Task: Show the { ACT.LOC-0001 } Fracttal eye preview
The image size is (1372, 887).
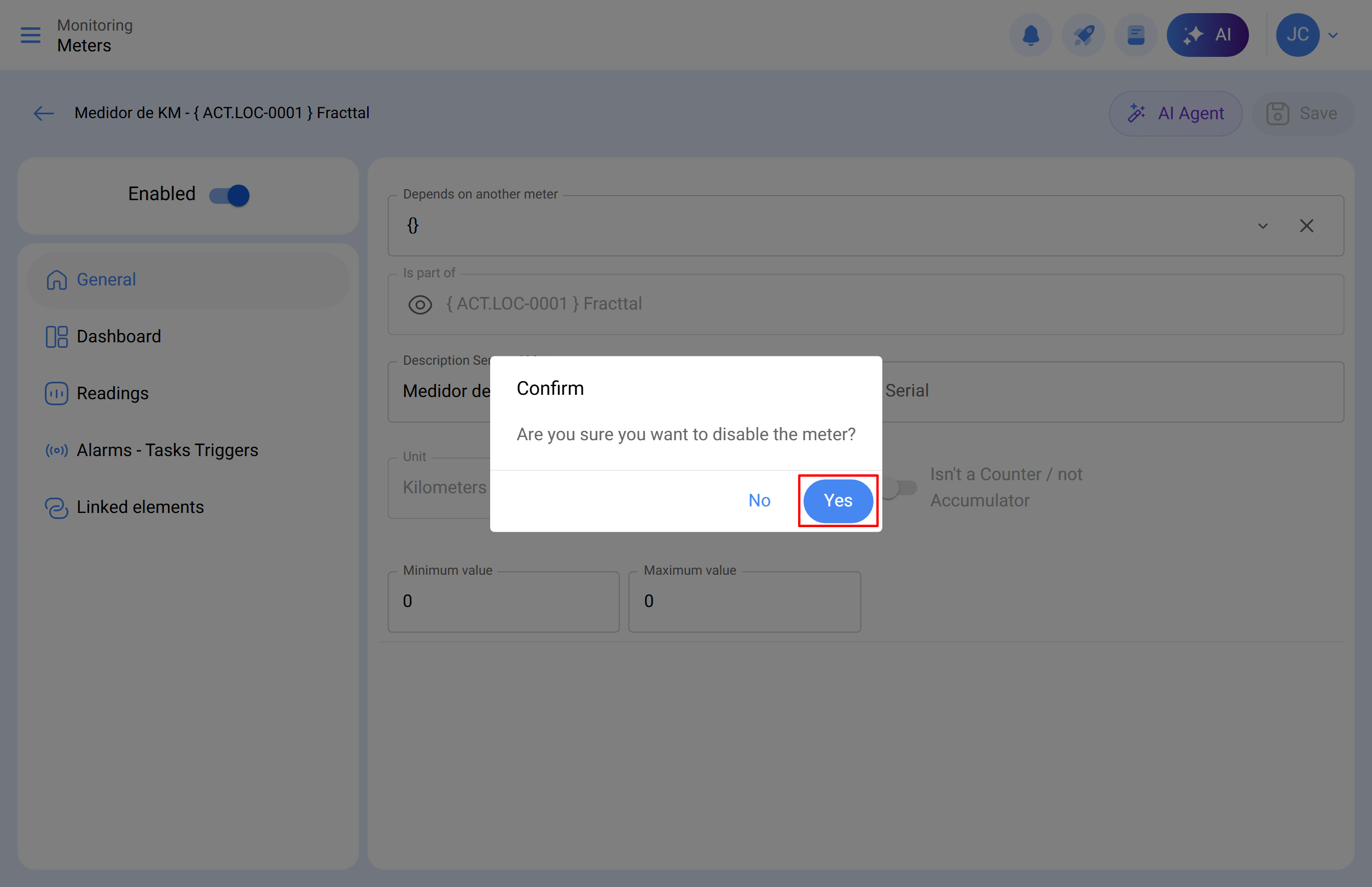Action: click(x=420, y=304)
